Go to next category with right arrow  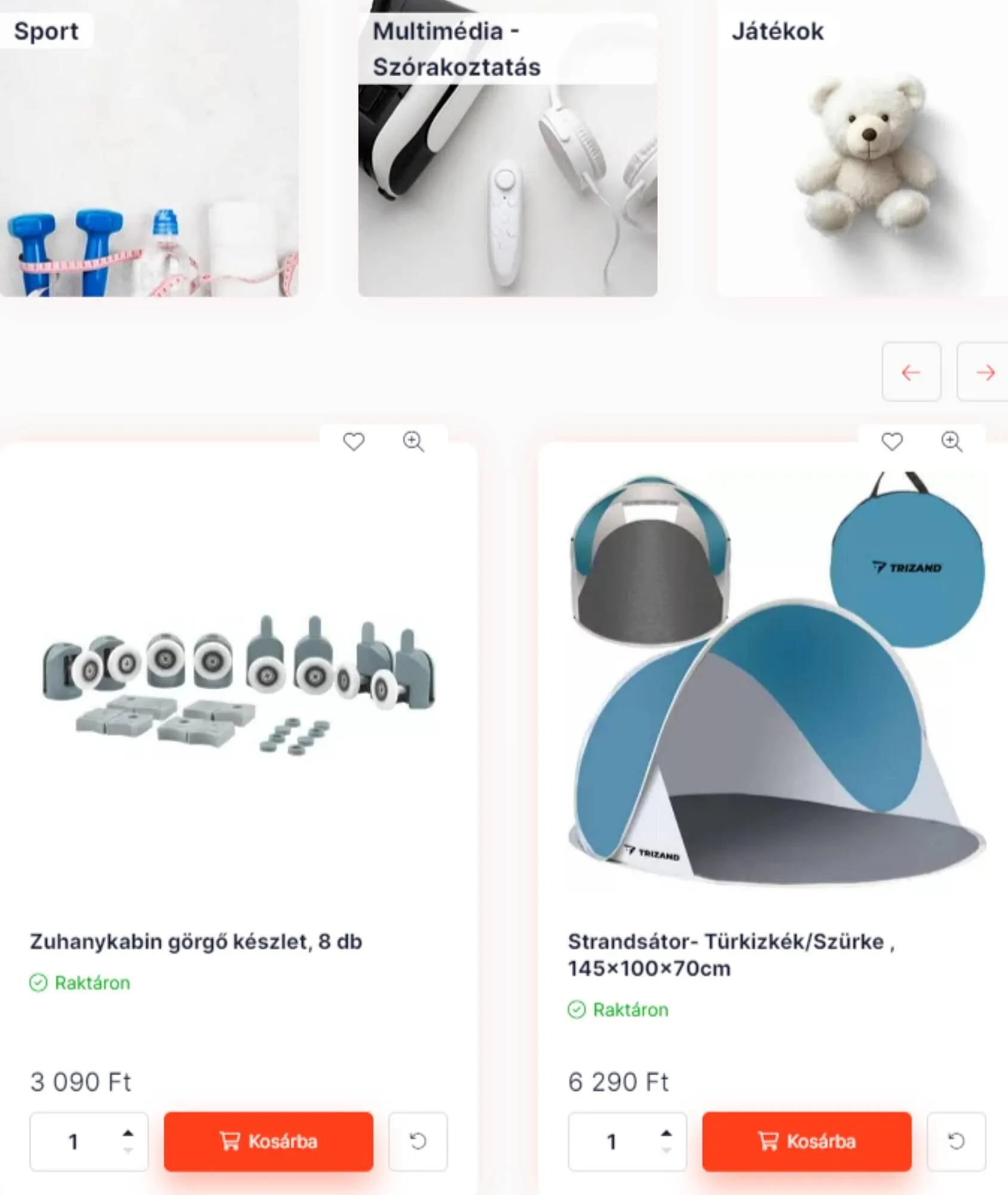[x=984, y=372]
